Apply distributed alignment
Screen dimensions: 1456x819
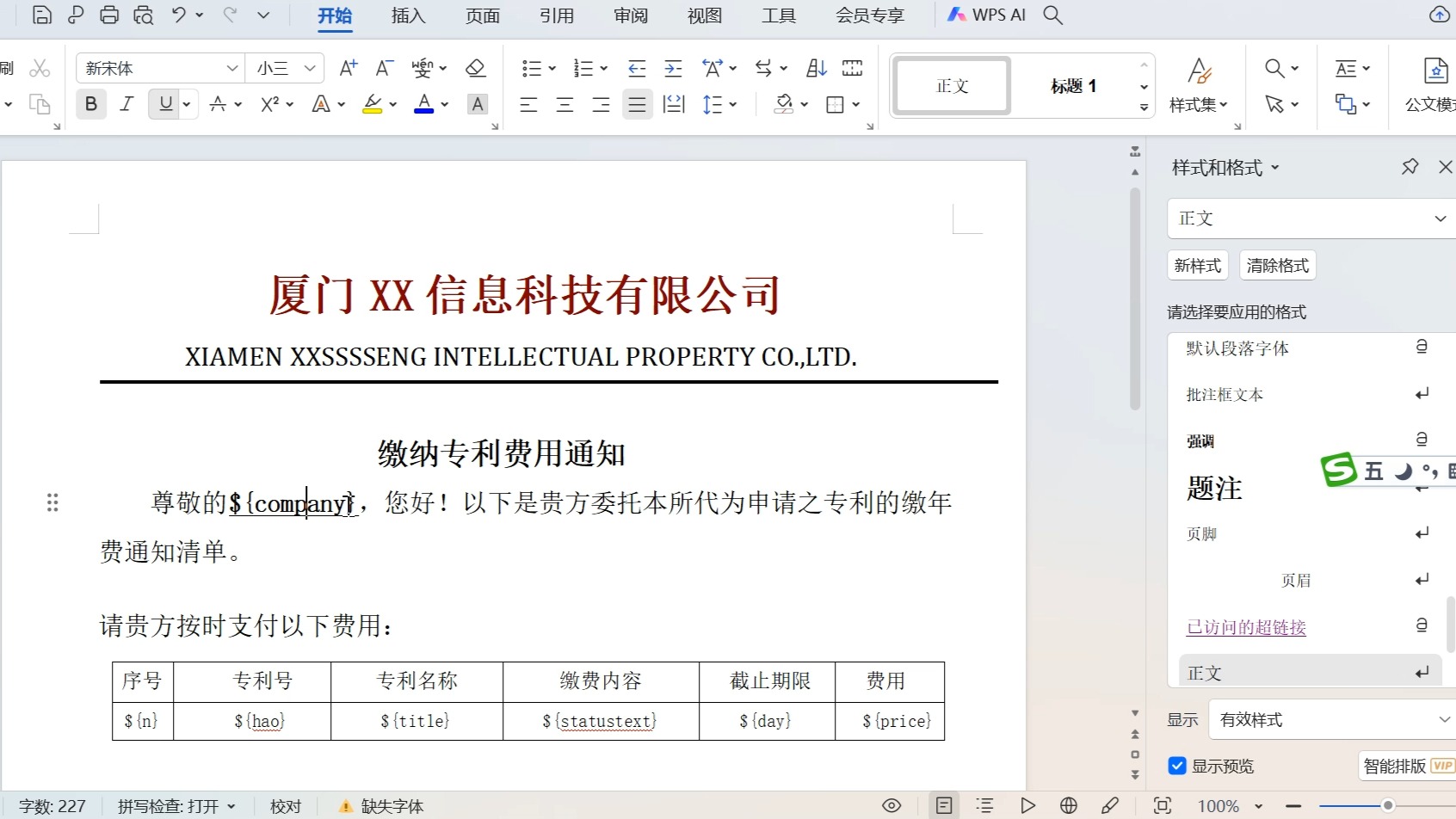click(x=674, y=104)
